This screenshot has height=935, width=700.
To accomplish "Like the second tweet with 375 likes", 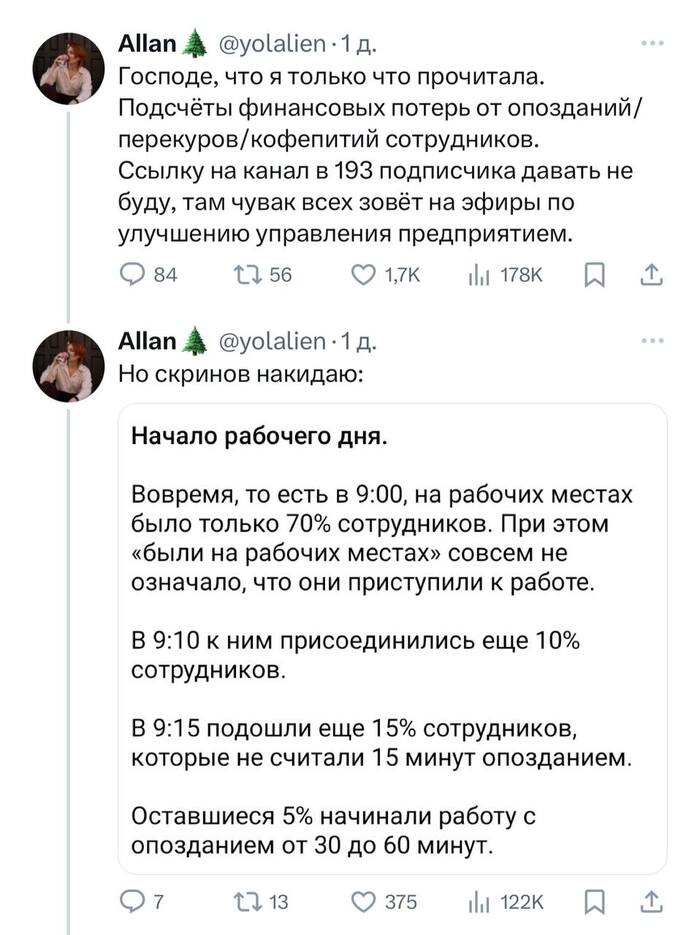I will pos(364,902).
